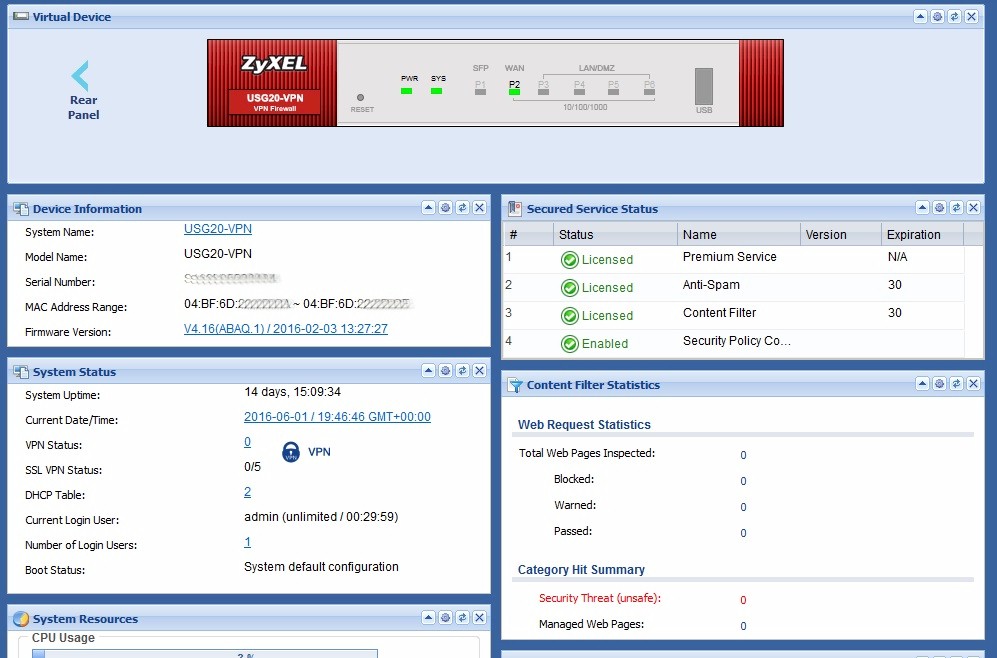Open the VPN Status count link
Image resolution: width=997 pixels, height=658 pixels.
[x=247, y=442]
